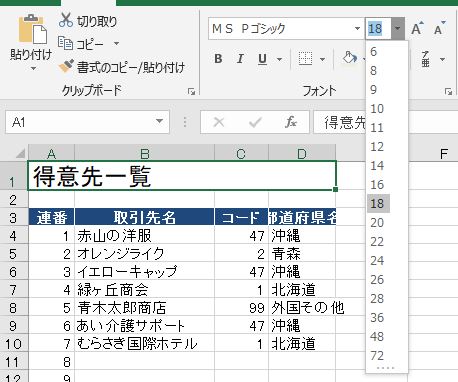Viewport: 458px width, 382px height.
Task: Select row 3 header
Action: click(x=13, y=218)
